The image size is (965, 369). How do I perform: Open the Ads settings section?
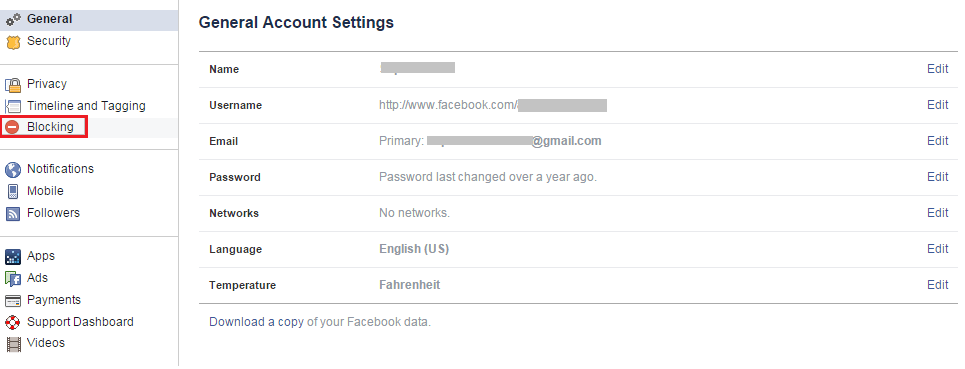37,278
